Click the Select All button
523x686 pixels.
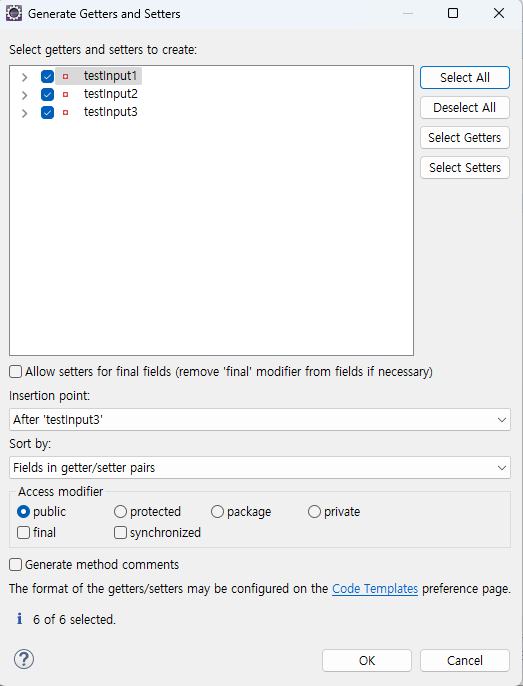coord(465,77)
